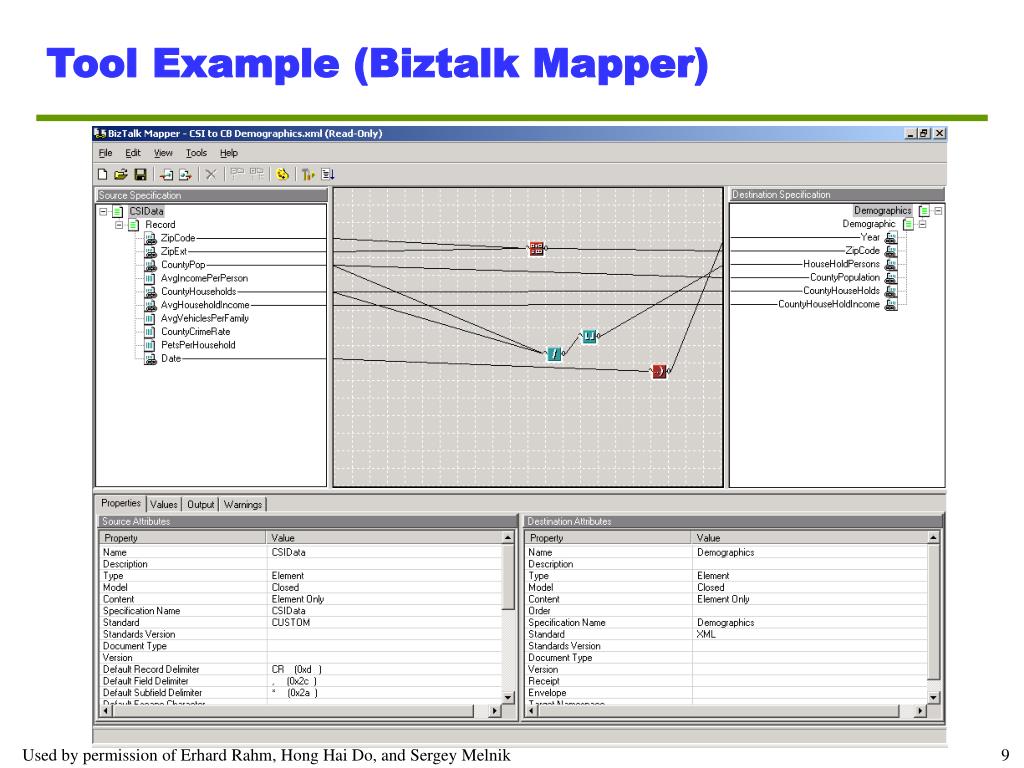Viewport: 1024px width, 768px height.
Task: Select Year field in Destination Specification
Action: (870, 237)
